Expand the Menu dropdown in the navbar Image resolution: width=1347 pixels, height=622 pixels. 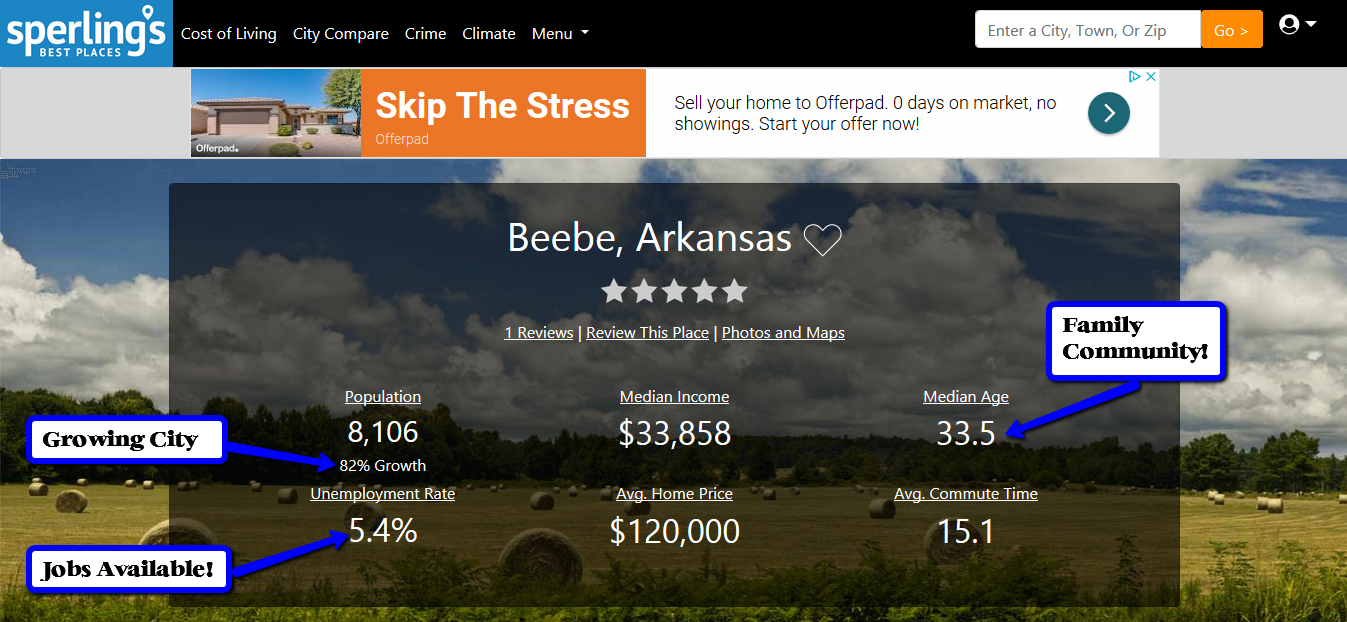[559, 33]
